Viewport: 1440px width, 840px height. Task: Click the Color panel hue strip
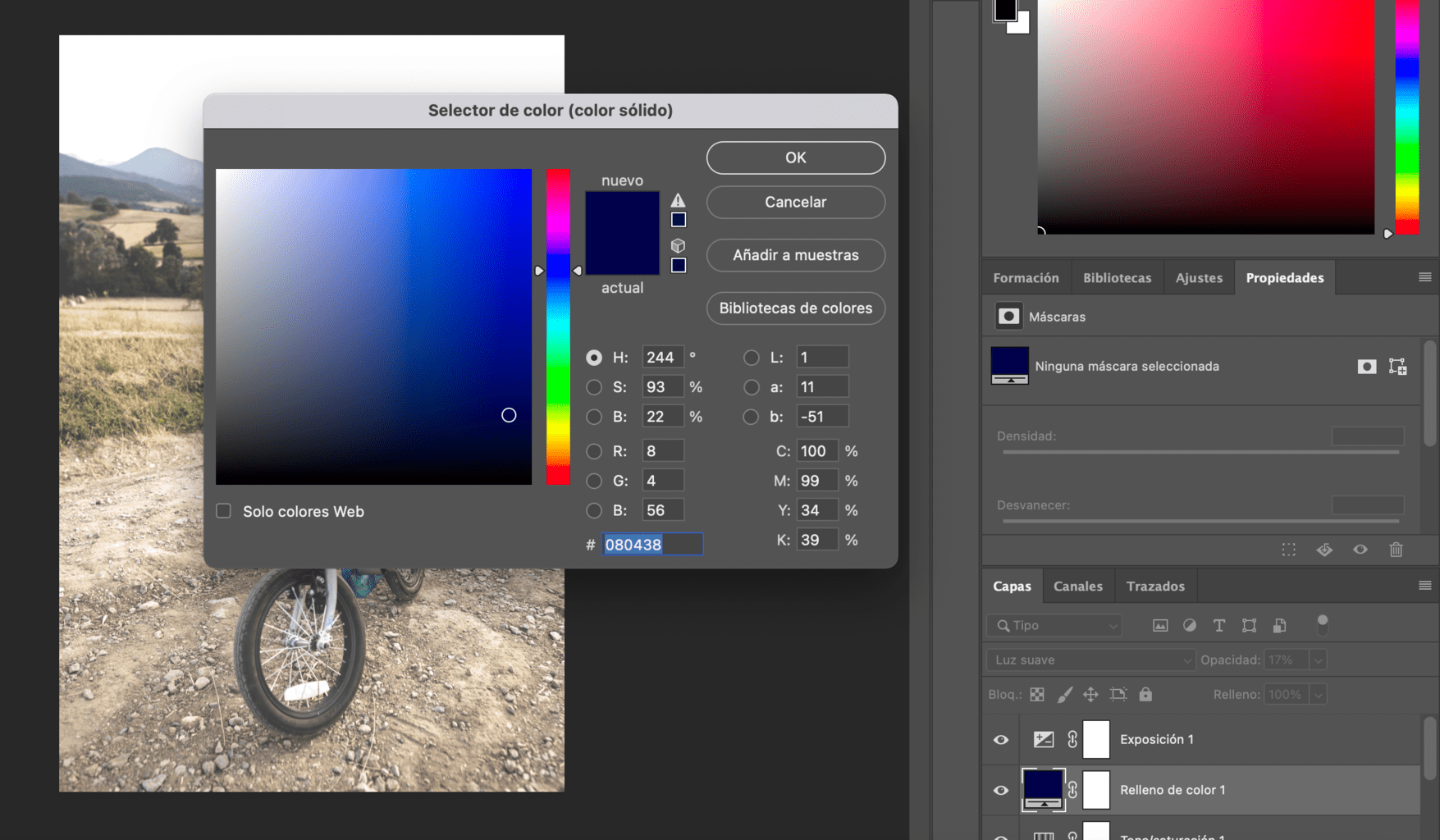[x=1407, y=117]
